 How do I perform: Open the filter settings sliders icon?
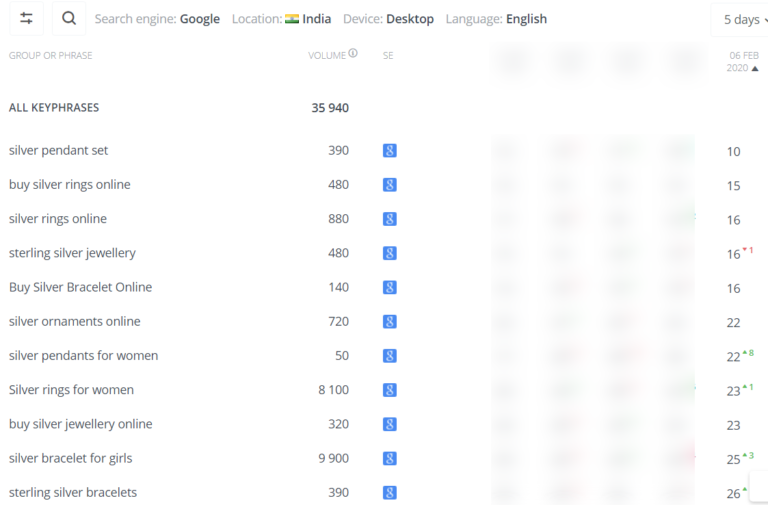26,18
